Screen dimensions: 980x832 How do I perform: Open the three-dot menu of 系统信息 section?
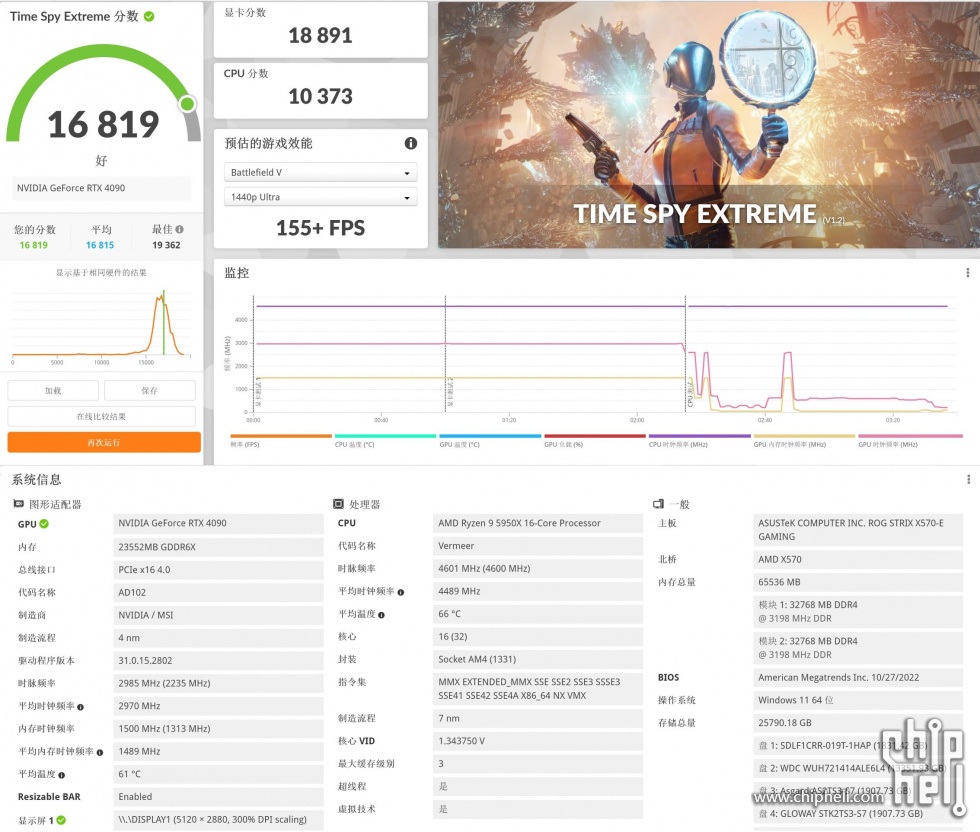coord(968,479)
